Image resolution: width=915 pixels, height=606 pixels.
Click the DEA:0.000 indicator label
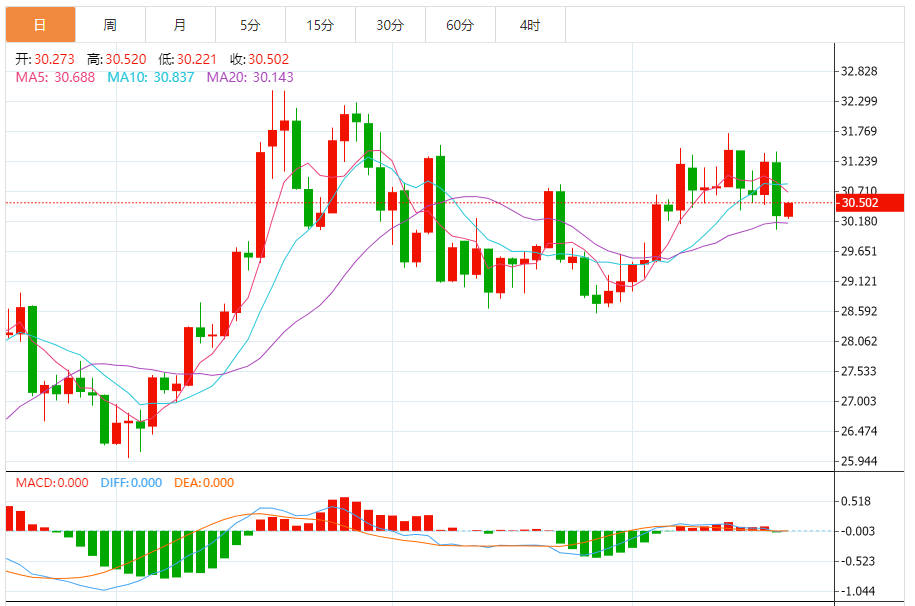pos(204,483)
